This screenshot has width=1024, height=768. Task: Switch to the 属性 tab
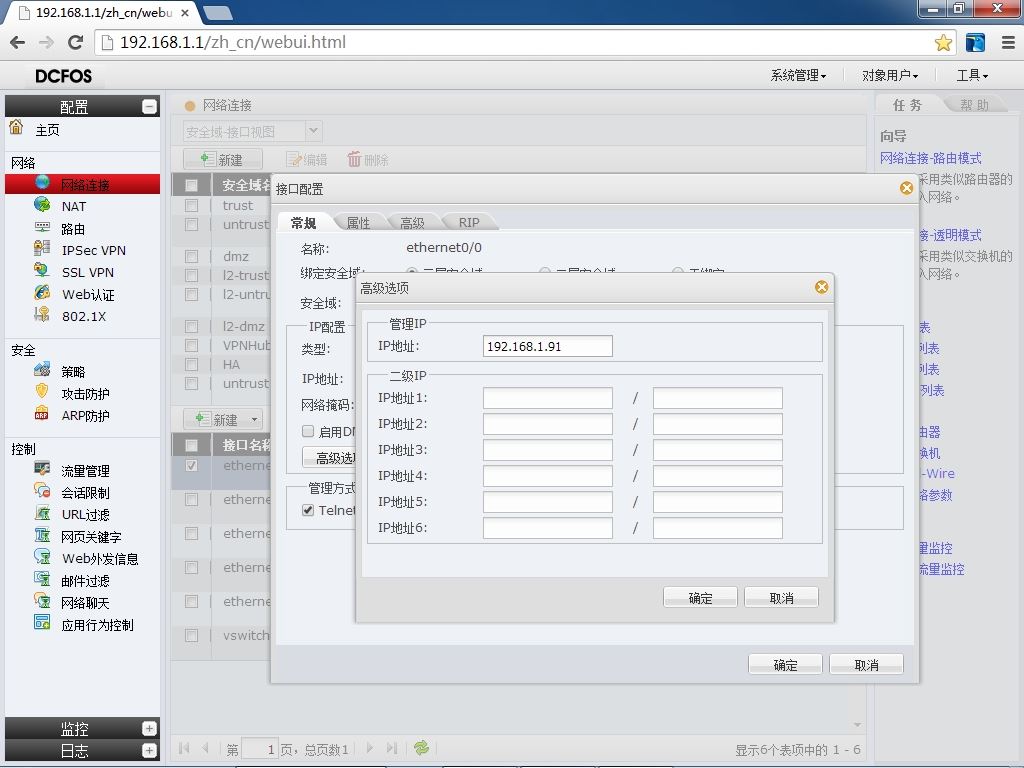click(x=358, y=223)
